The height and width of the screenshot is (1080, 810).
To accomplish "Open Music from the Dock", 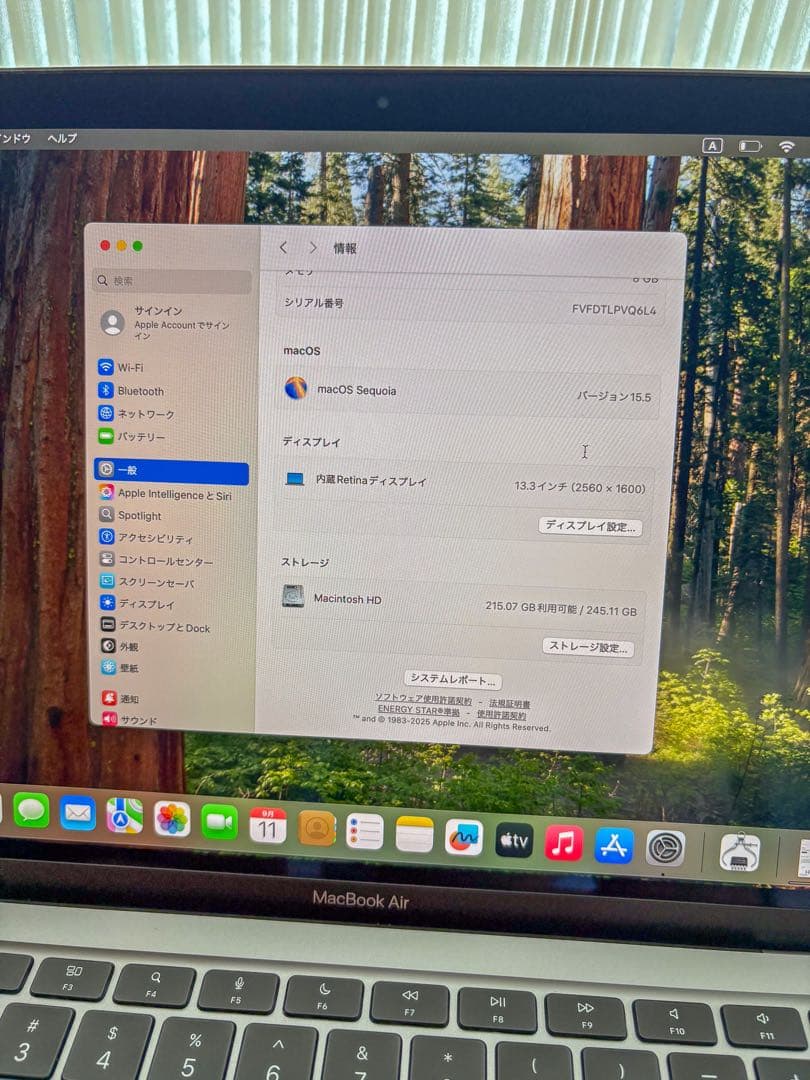I will click(563, 843).
